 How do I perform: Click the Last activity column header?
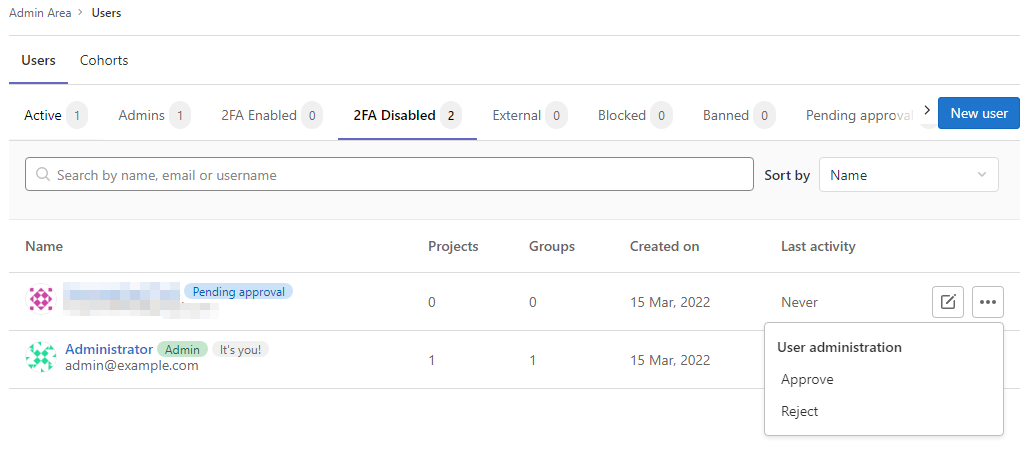(x=818, y=247)
